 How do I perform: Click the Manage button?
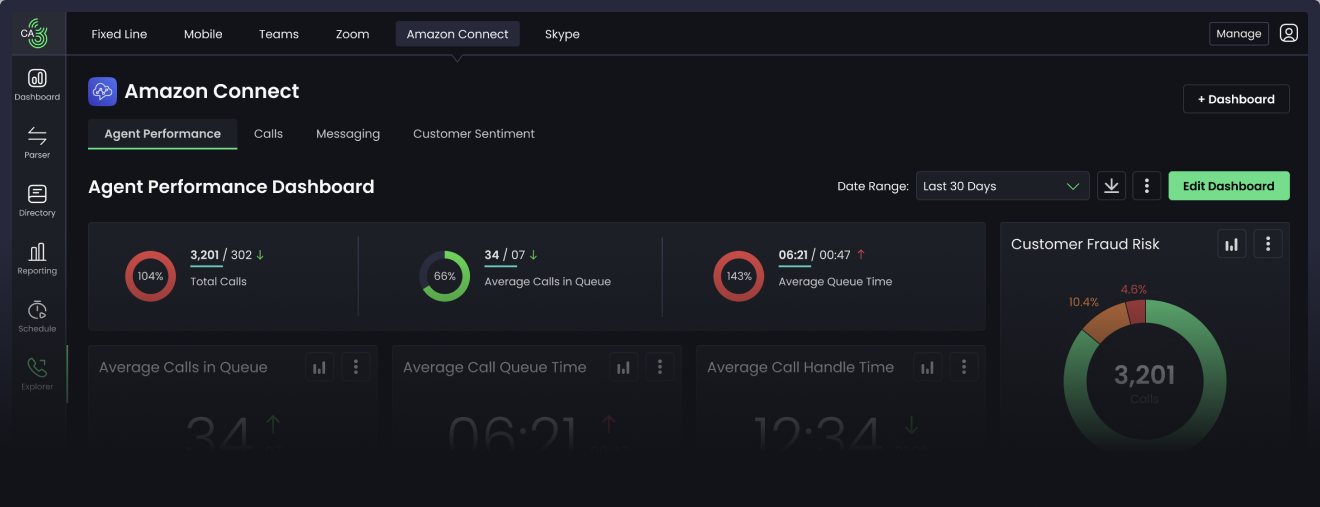coord(1239,34)
